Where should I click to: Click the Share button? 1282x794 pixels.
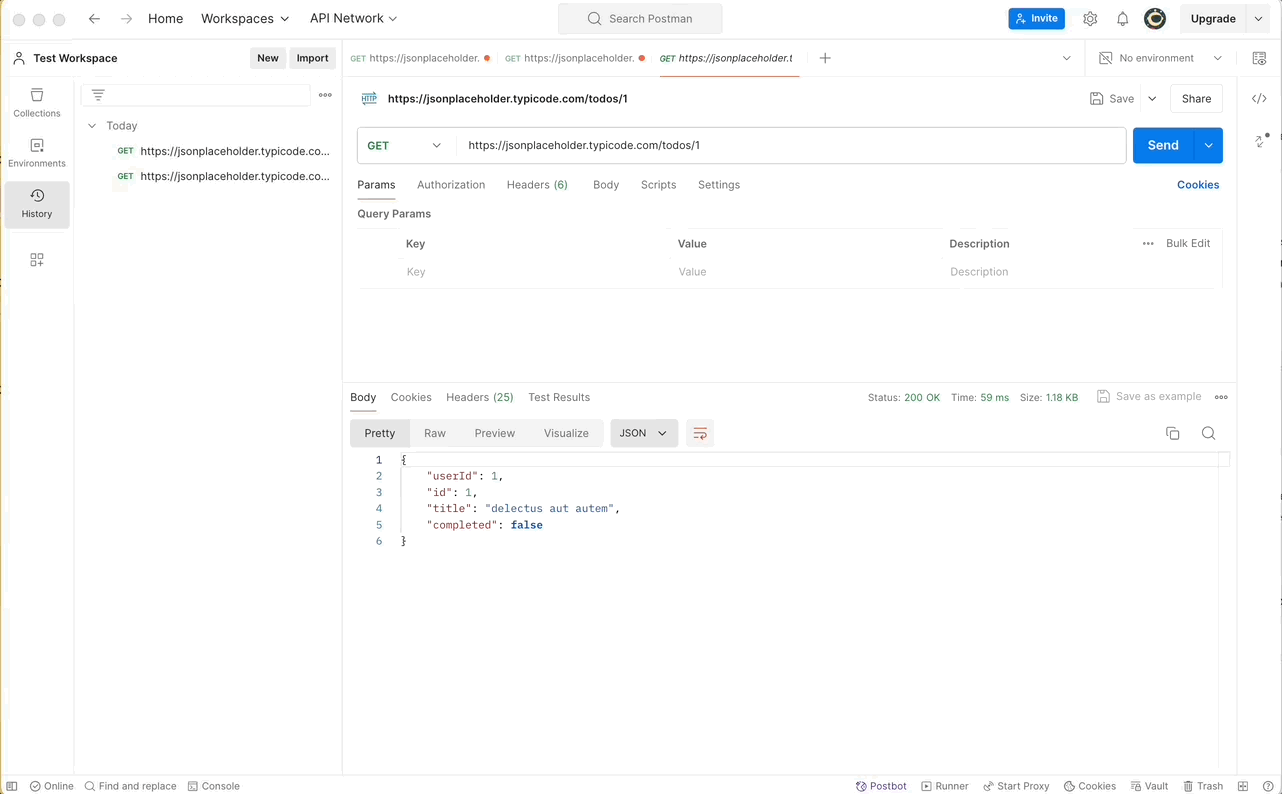(1196, 99)
